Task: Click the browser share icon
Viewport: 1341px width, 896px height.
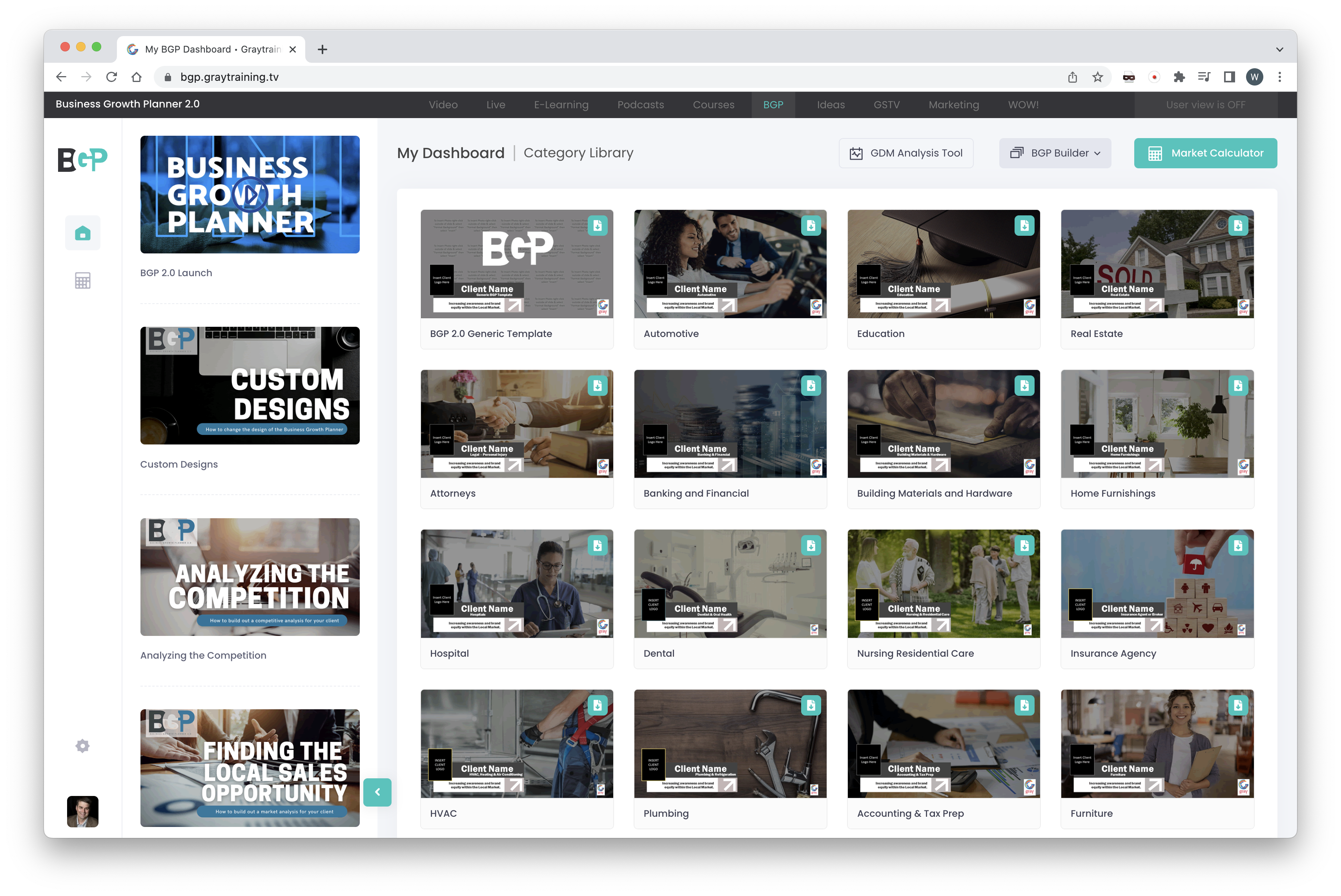Action: point(1072,77)
